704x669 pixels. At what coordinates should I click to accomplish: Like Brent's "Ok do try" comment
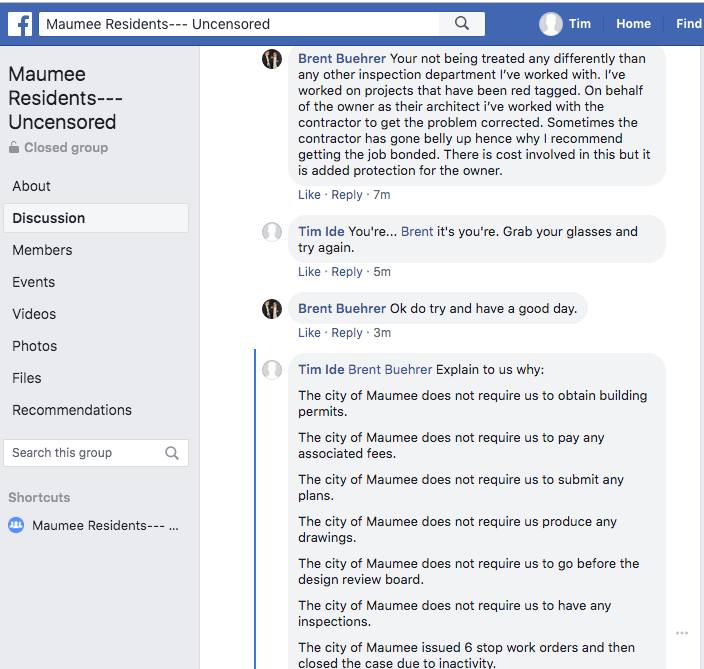click(x=309, y=333)
